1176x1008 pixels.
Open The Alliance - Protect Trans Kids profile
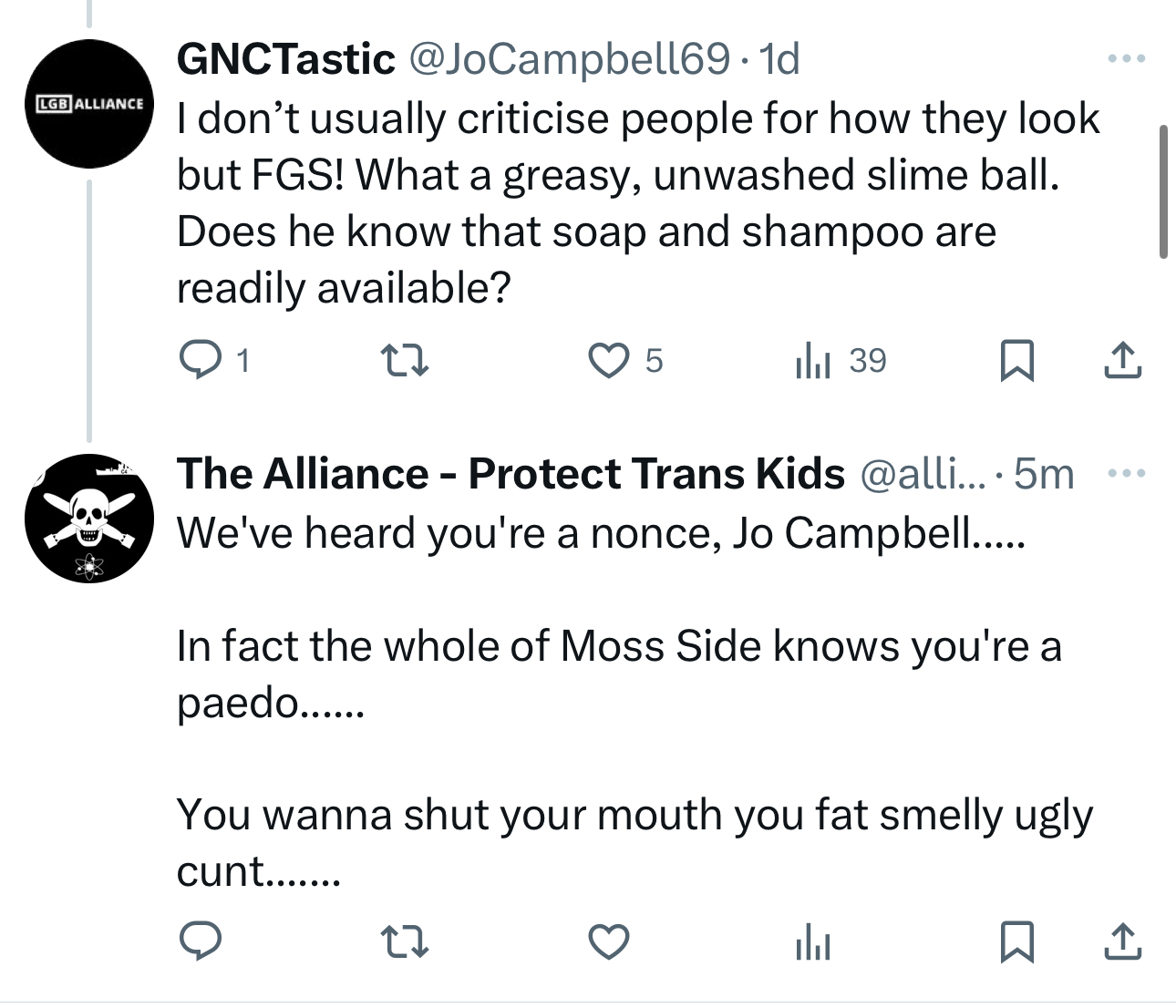(x=511, y=474)
